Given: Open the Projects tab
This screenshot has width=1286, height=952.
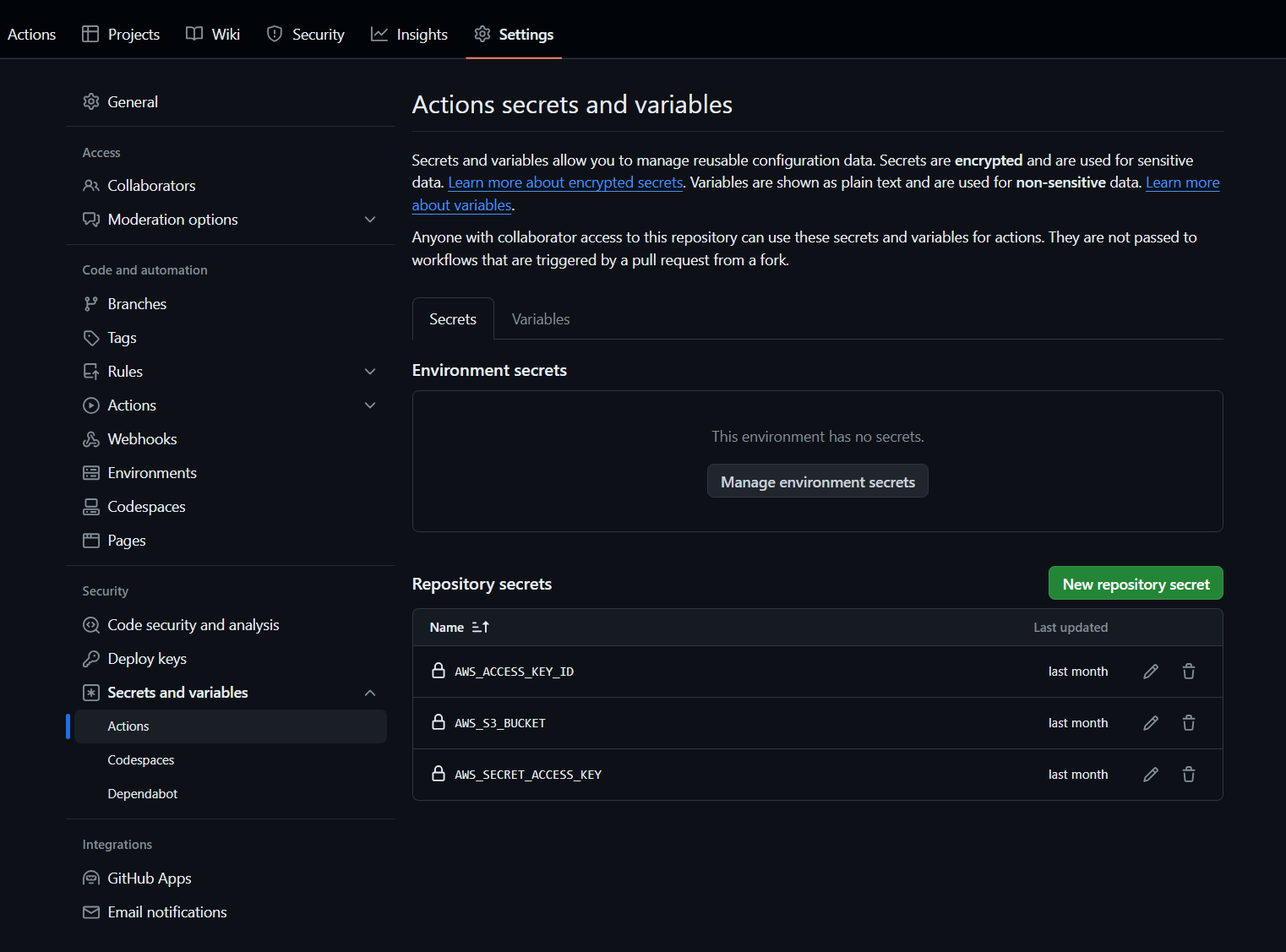Looking at the screenshot, I should tap(121, 34).
